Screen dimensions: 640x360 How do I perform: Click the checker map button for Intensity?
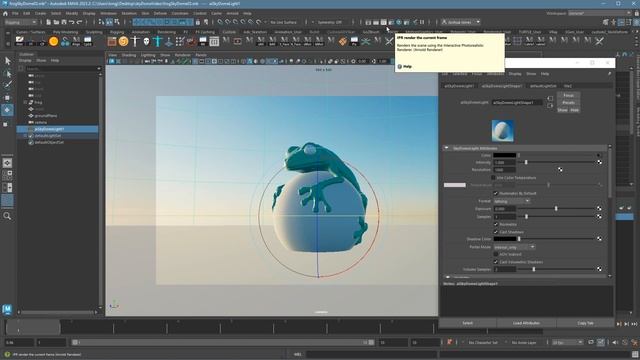click(x=599, y=162)
